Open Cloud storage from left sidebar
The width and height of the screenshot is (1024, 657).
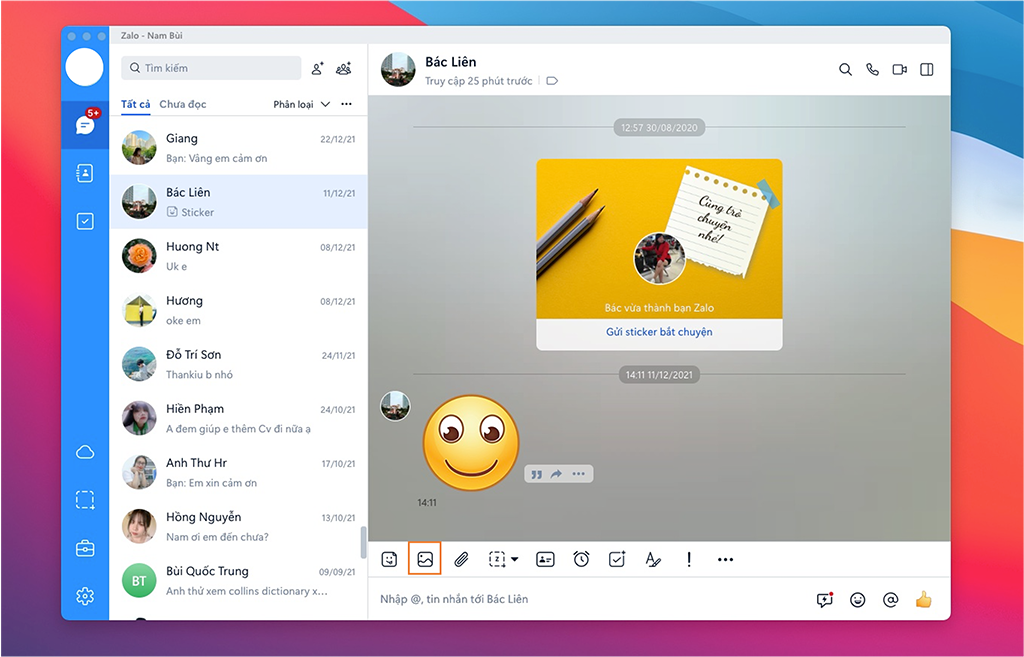click(85, 452)
